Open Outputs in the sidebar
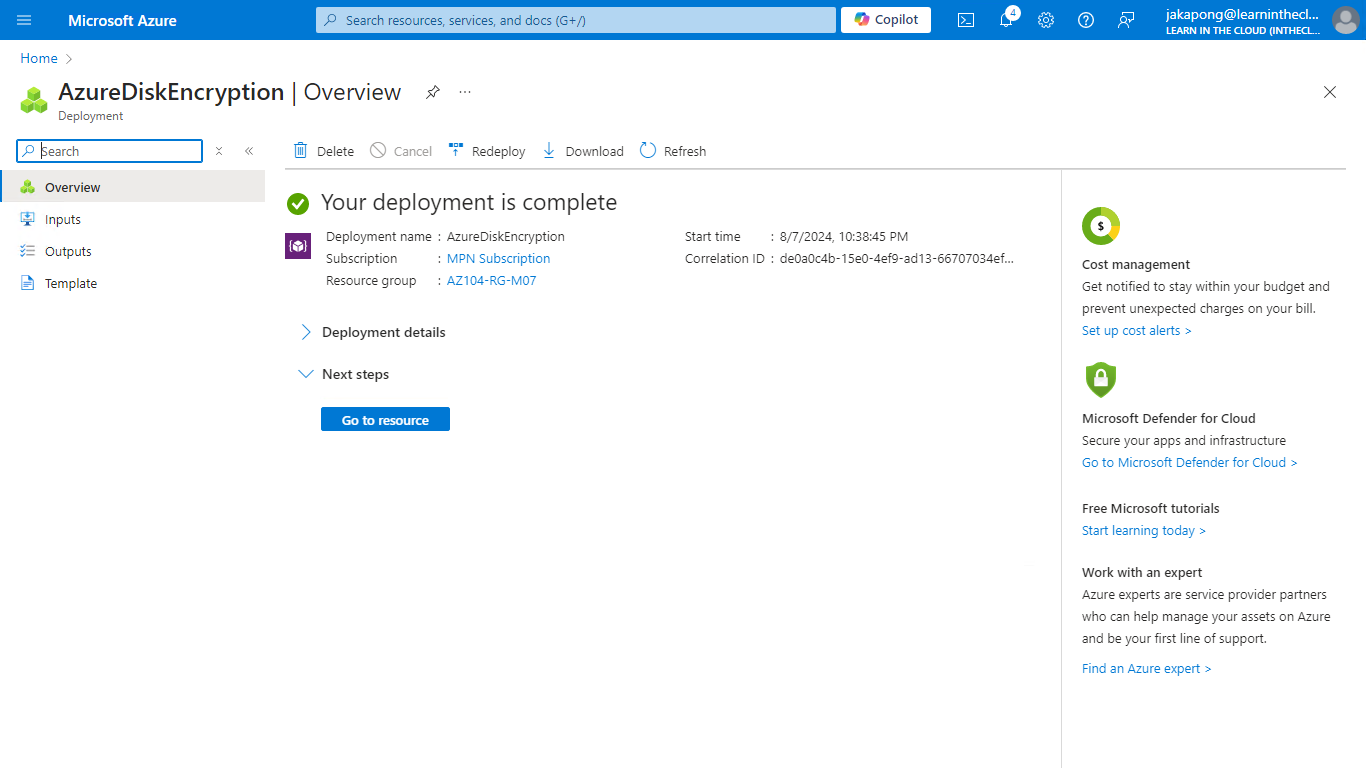 [132, 251]
